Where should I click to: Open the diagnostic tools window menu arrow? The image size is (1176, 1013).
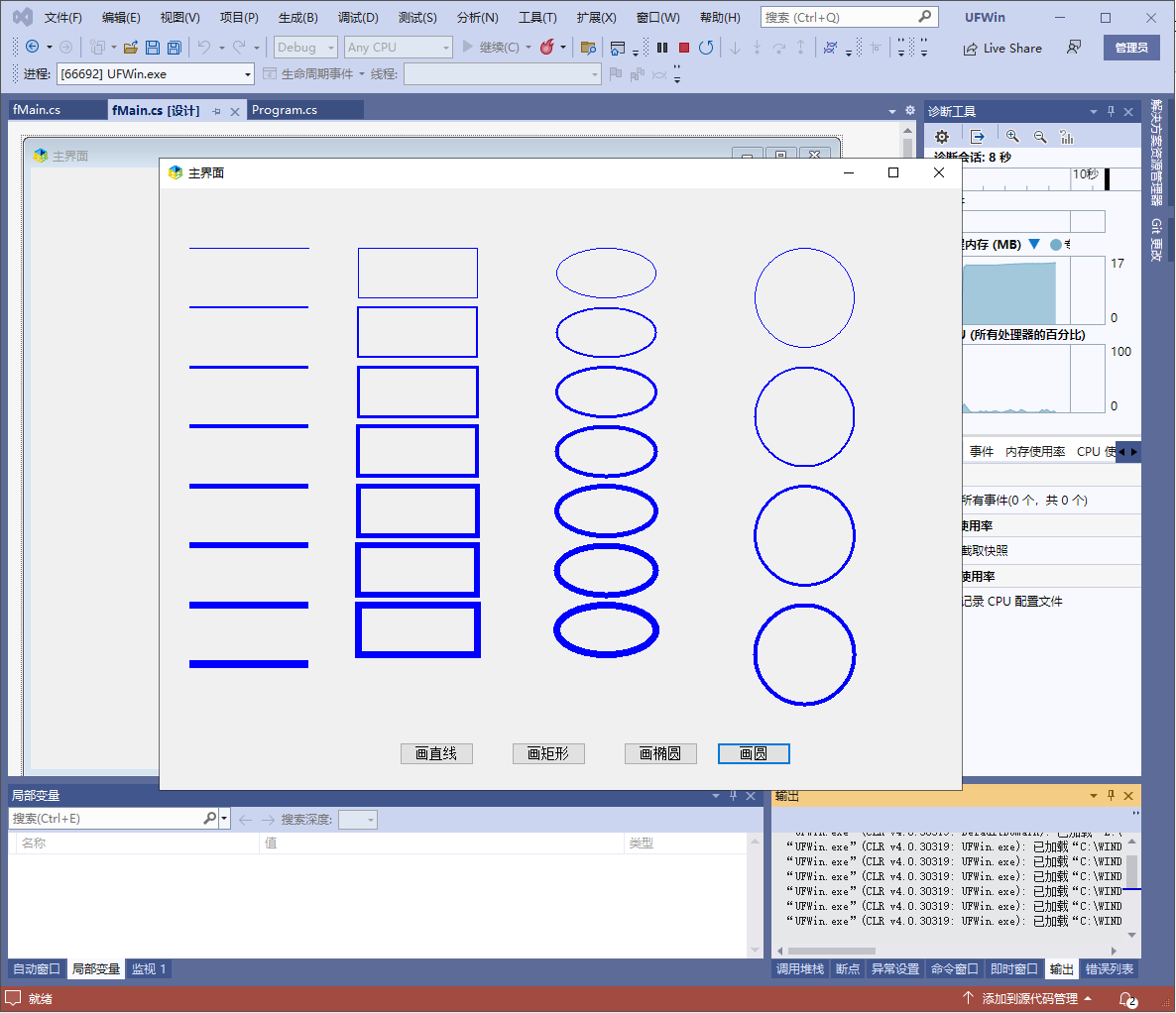coord(1094,112)
